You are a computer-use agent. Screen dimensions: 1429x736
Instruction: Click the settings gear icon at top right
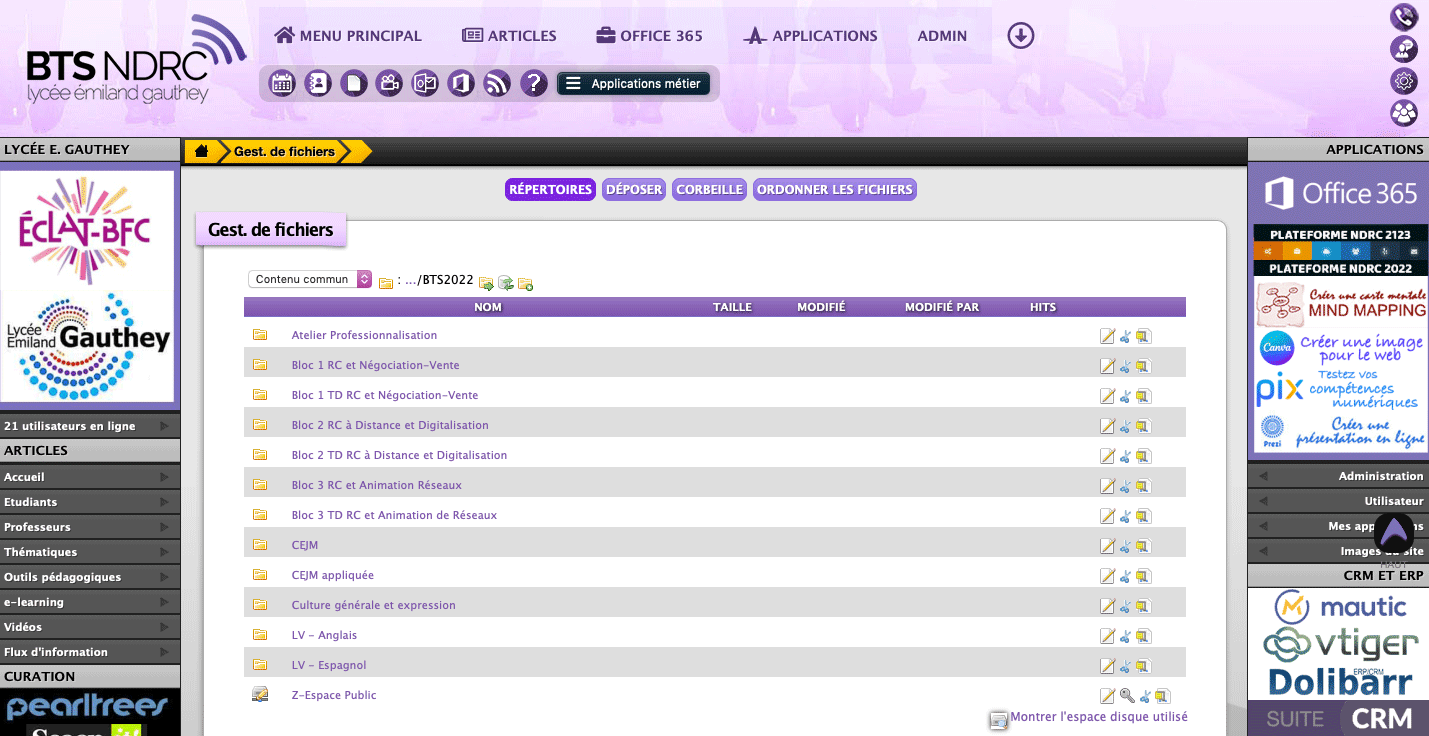[x=1404, y=81]
